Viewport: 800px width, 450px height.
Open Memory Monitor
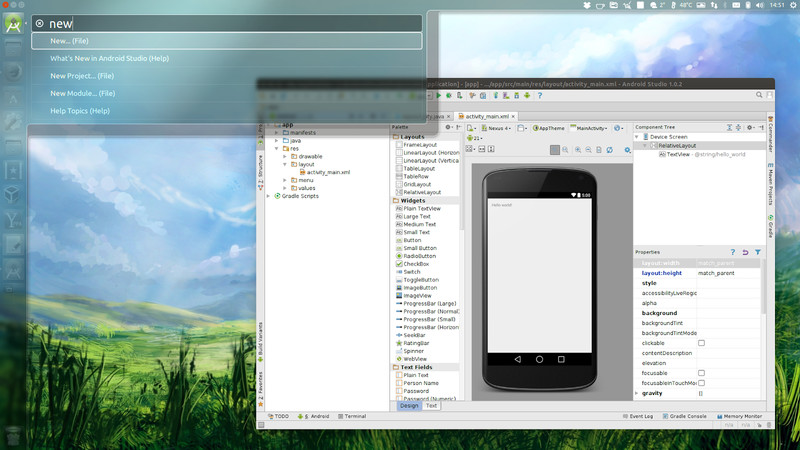[x=739, y=416]
